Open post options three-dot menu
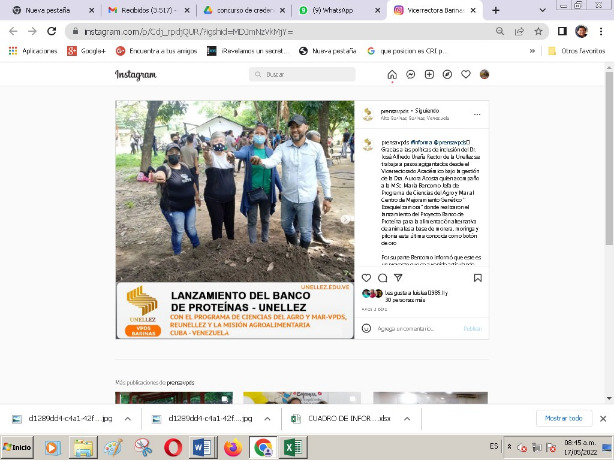The width and height of the screenshot is (614, 460). click(x=477, y=115)
